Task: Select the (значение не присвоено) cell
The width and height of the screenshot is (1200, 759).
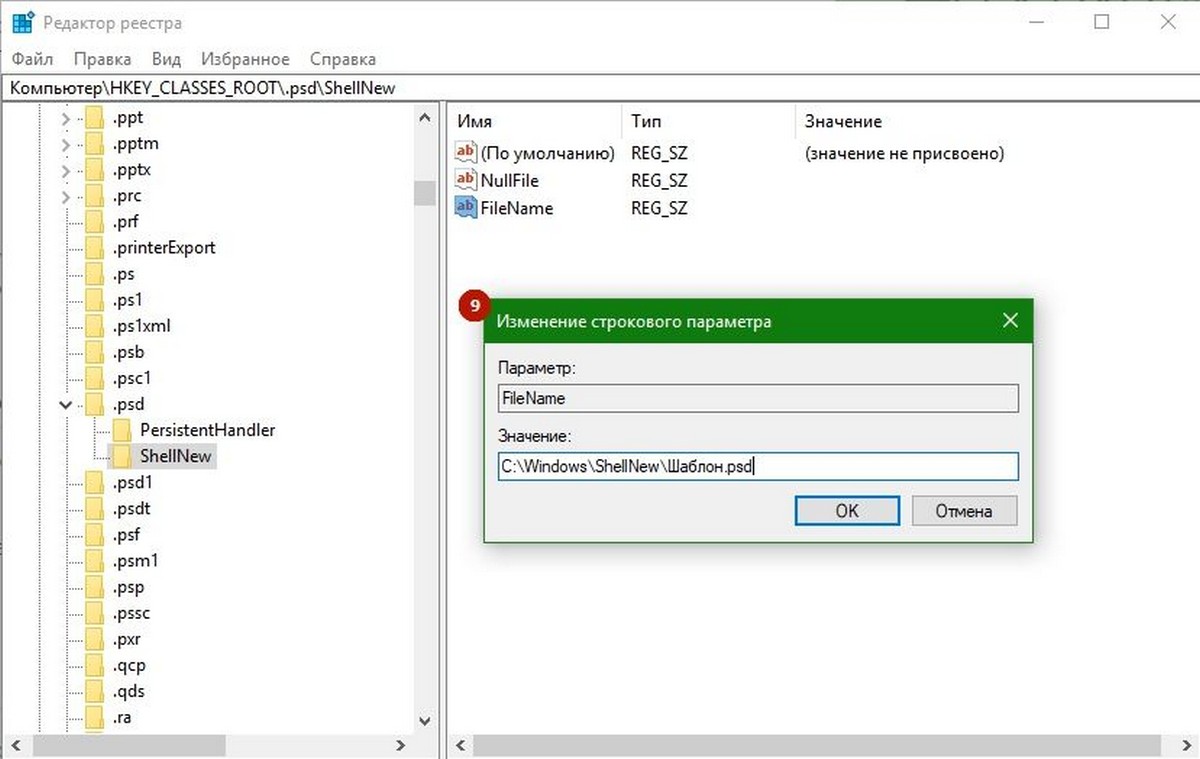Action: tap(904, 154)
